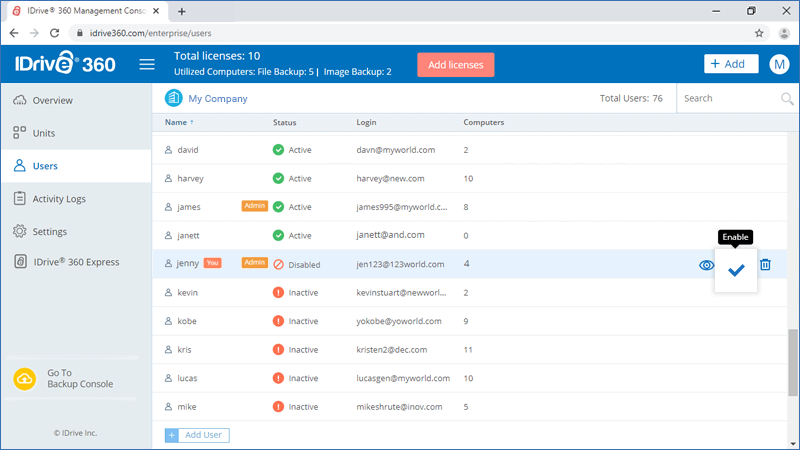Image resolution: width=800 pixels, height=450 pixels.
Task: Click the + Add button in header
Action: click(731, 64)
